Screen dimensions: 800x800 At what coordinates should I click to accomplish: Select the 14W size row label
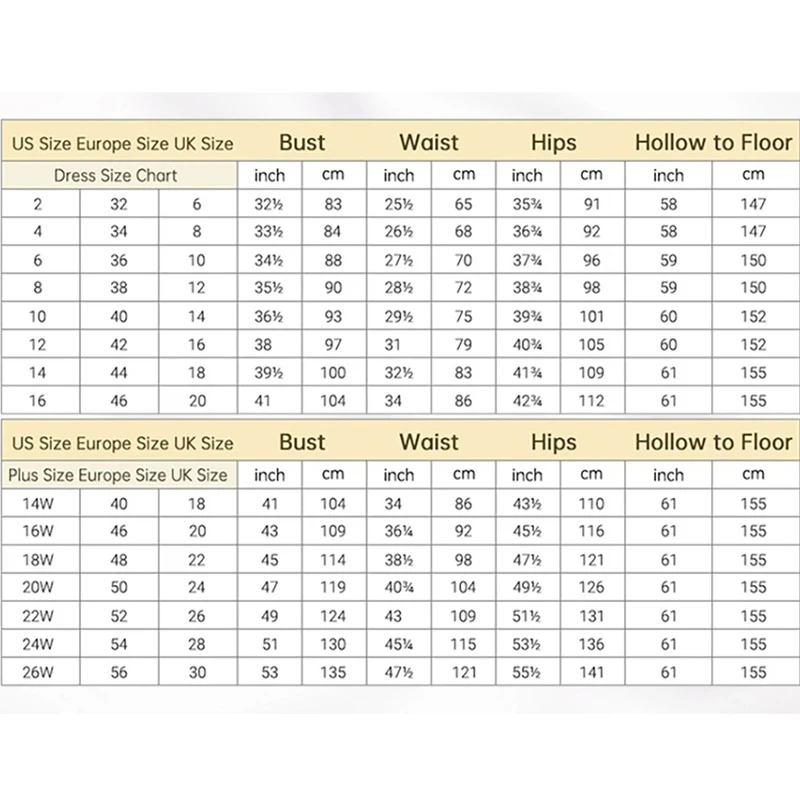(41, 503)
